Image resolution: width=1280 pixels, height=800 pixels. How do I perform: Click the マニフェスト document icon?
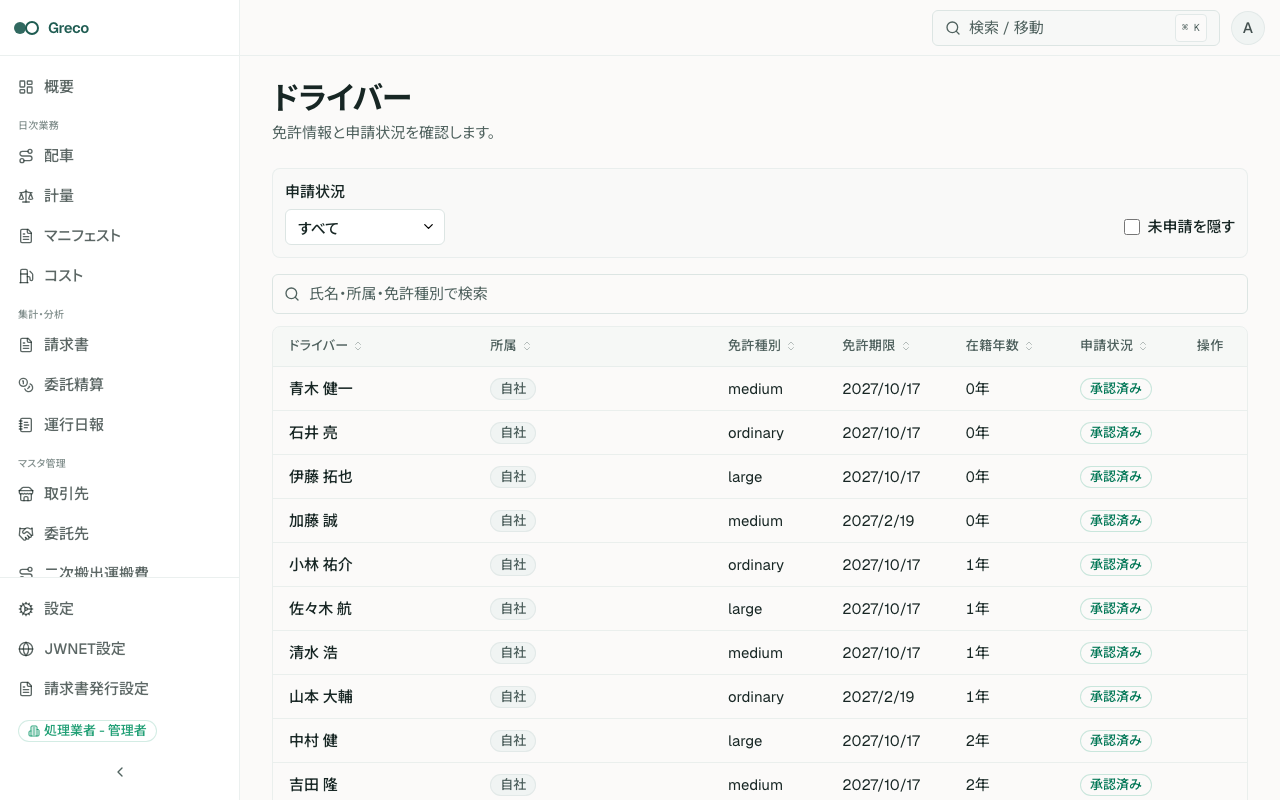(26, 236)
